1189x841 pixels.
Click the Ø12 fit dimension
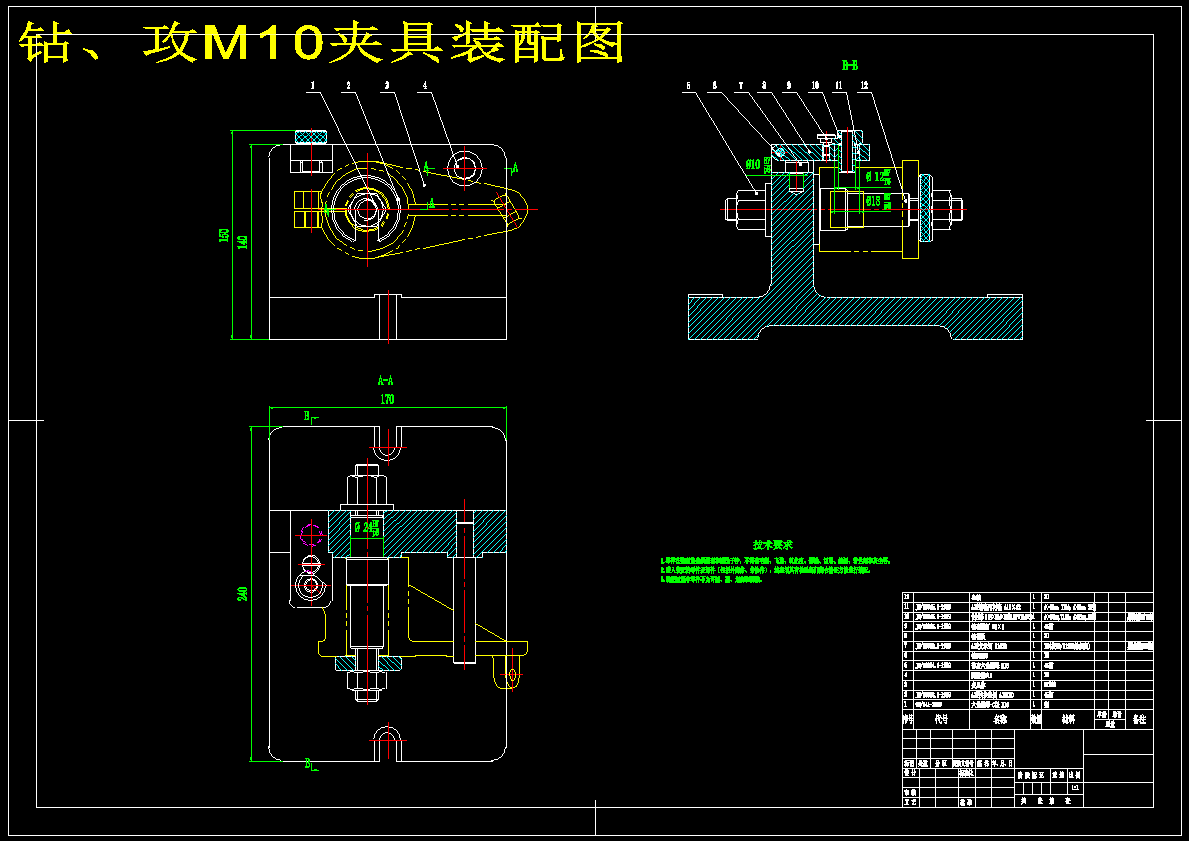[878, 177]
